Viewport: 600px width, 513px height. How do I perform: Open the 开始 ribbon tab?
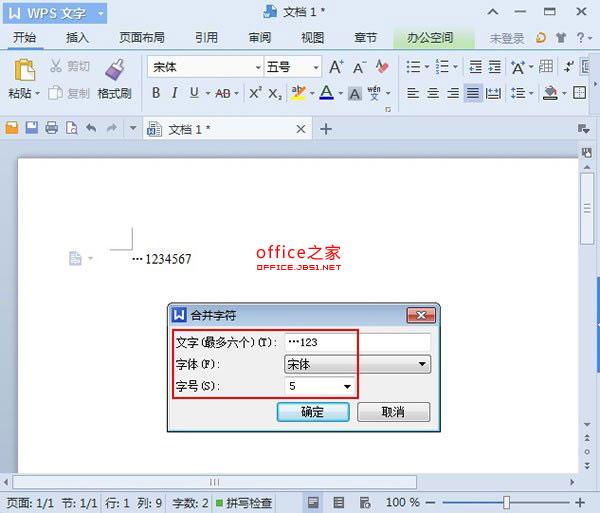point(24,38)
